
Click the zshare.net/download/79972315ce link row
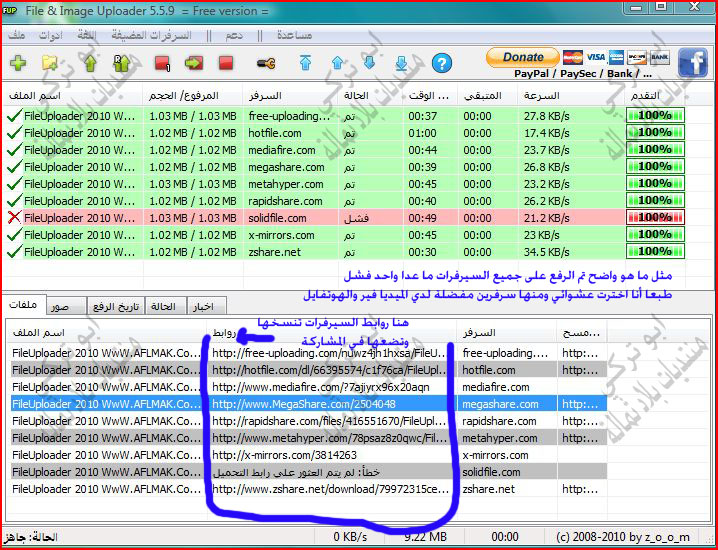click(x=308, y=489)
